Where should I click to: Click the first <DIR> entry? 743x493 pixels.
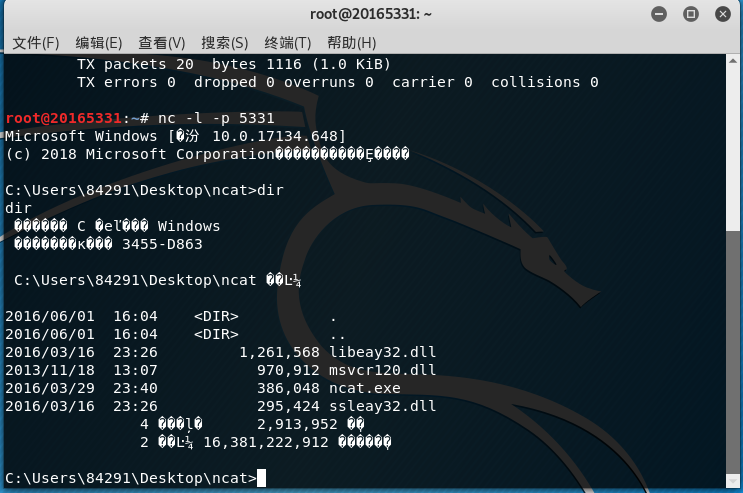[x=217, y=316]
